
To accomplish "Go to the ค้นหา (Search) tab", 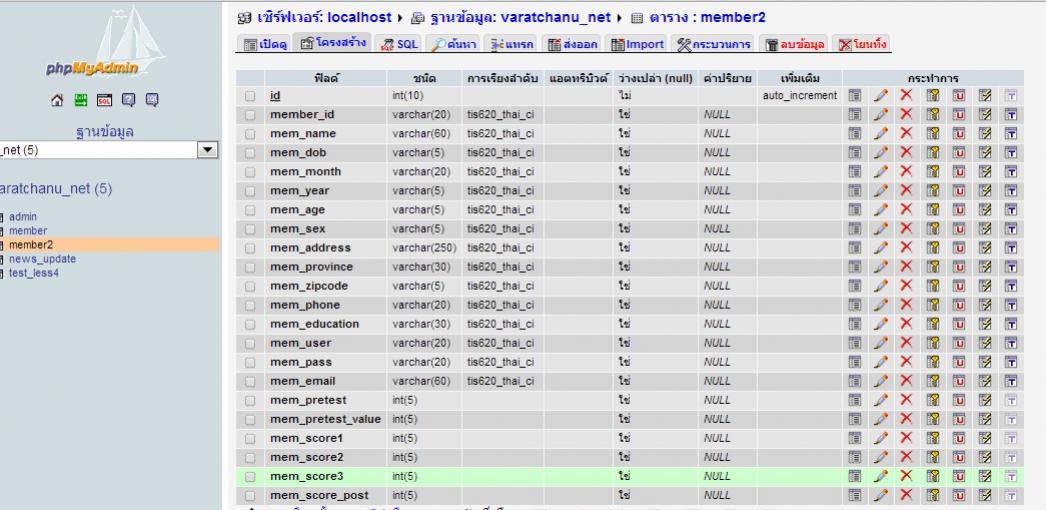I will coord(454,45).
